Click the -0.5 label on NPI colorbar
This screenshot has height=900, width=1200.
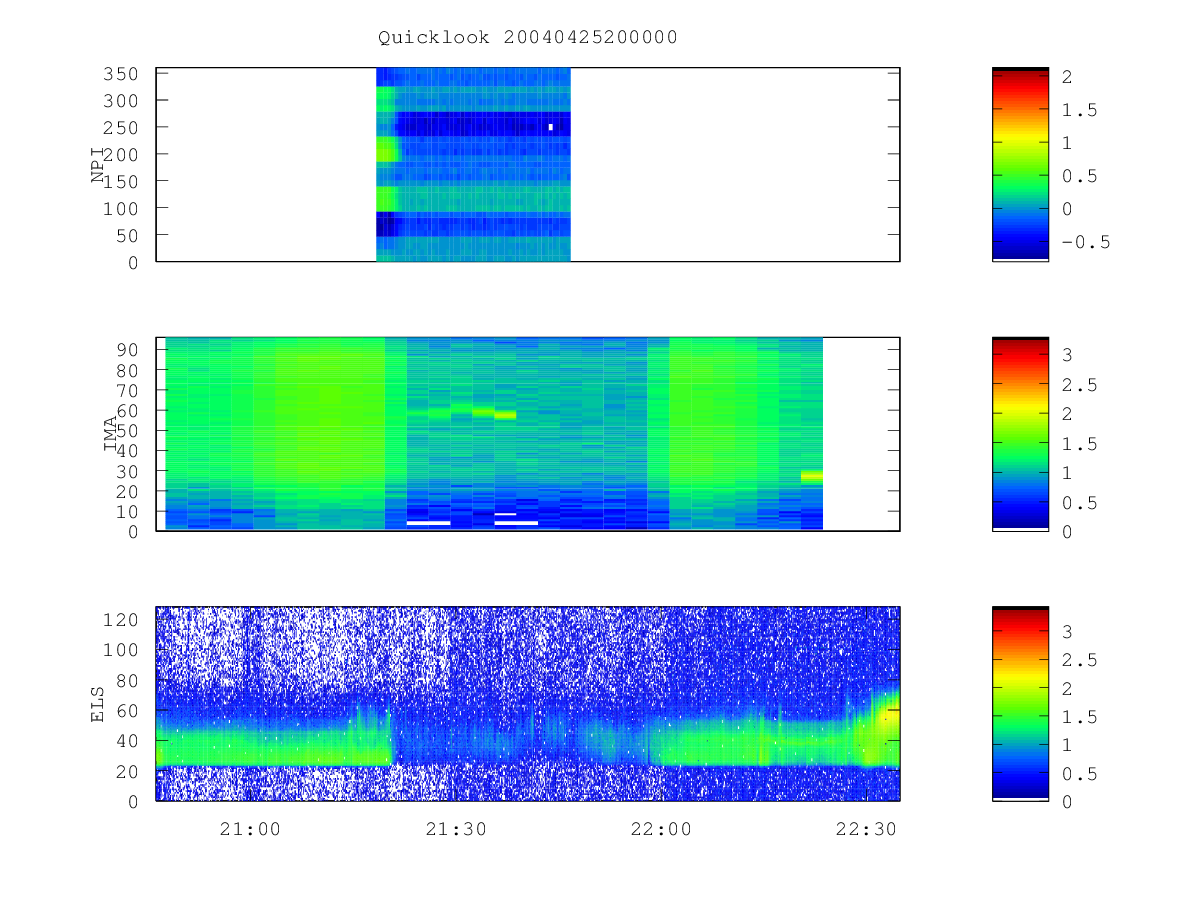pyautogui.click(x=1085, y=242)
